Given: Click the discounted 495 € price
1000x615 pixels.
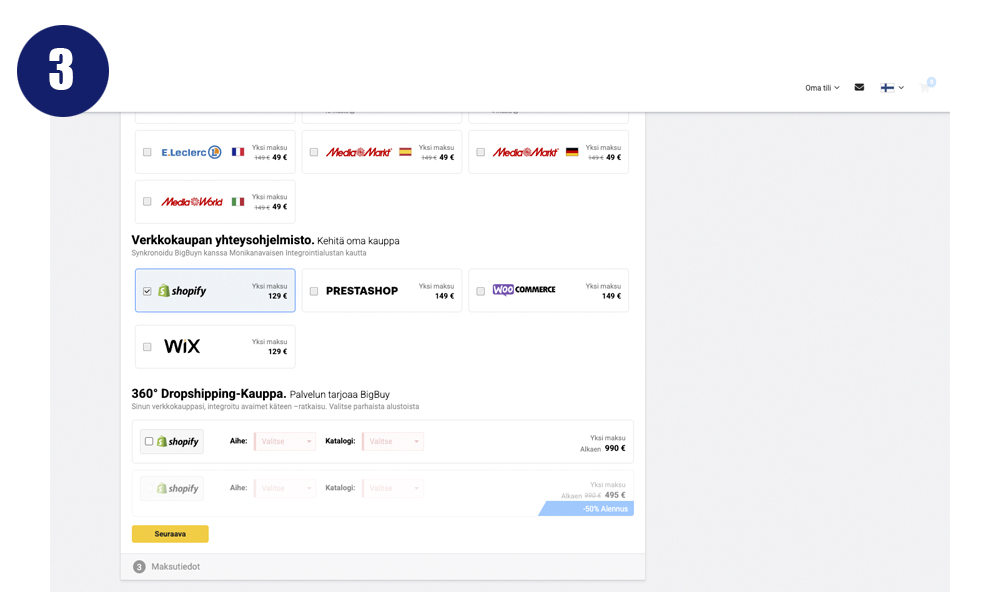Looking at the screenshot, I should pos(615,495).
